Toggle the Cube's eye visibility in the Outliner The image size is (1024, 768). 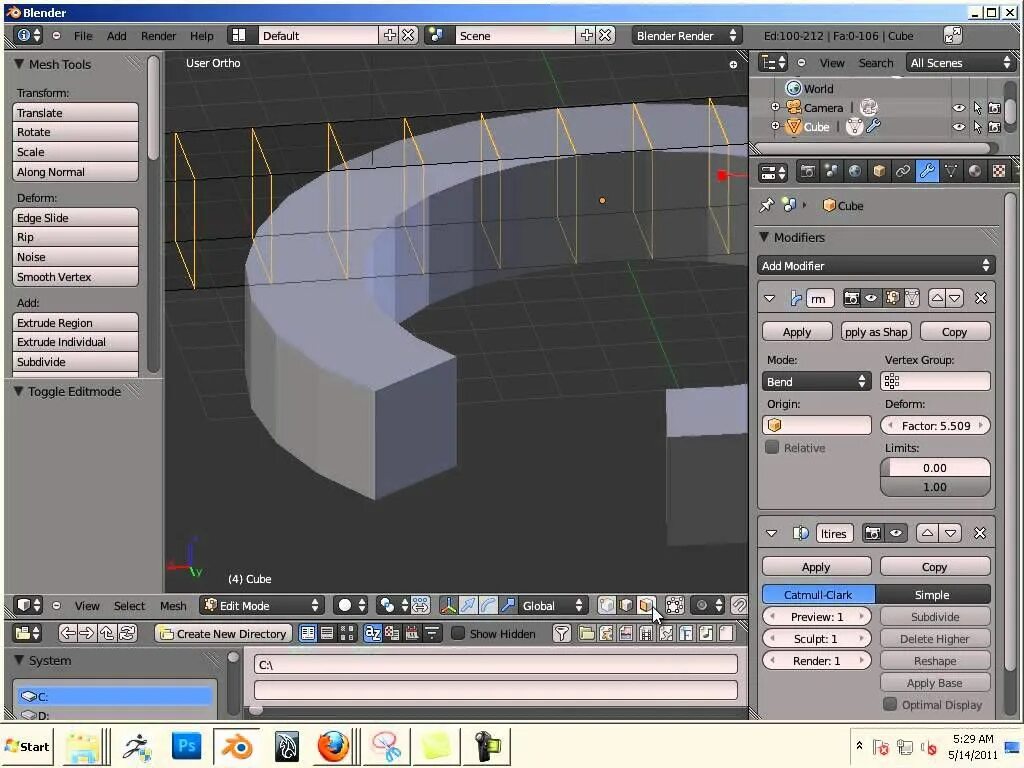tap(957, 127)
